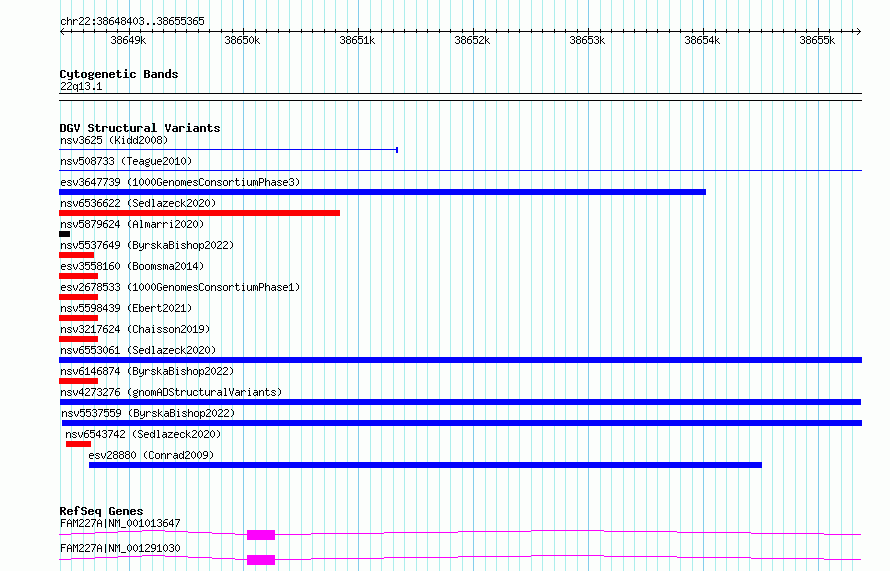
Task: Click the 38654k ruler tick label
Action: [702, 40]
